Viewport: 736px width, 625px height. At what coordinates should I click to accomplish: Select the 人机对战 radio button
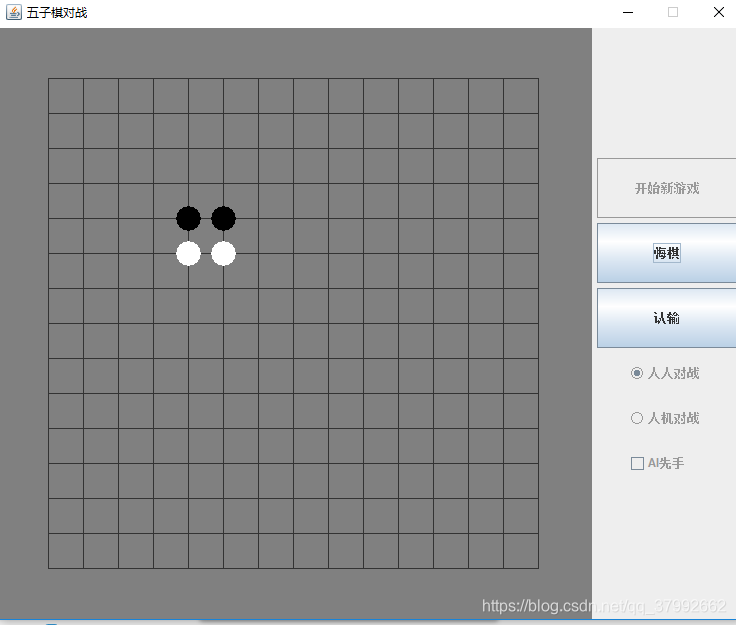pos(665,418)
